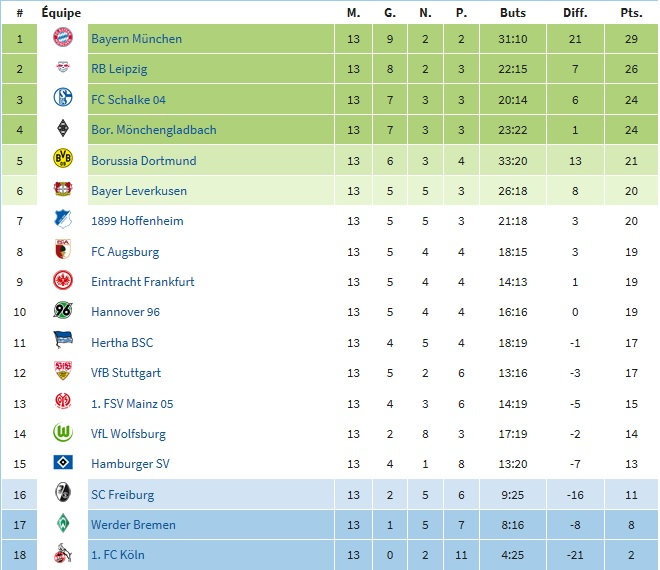The width and height of the screenshot is (660, 570).
Task: Open the SC Freiburg team link
Action: (123, 495)
